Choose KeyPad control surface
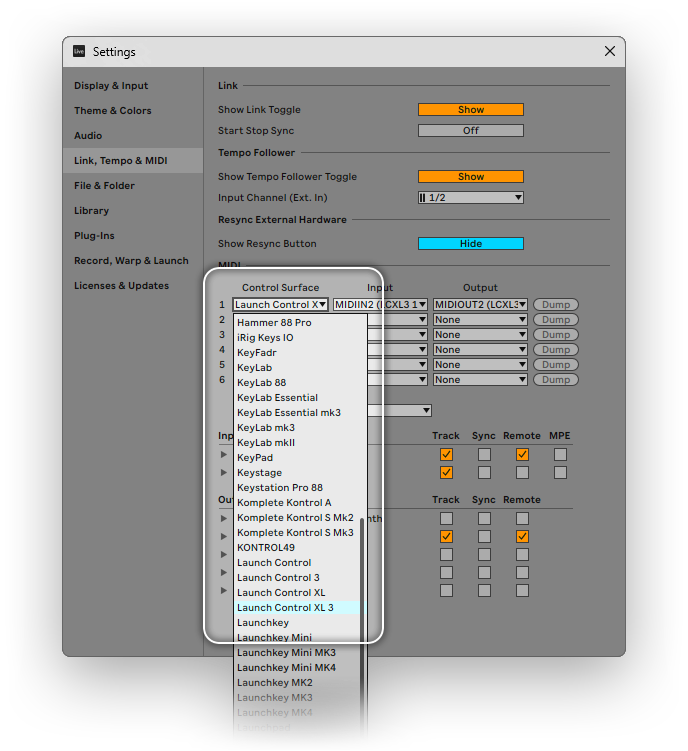The width and height of the screenshot is (688, 751). [x=299, y=458]
